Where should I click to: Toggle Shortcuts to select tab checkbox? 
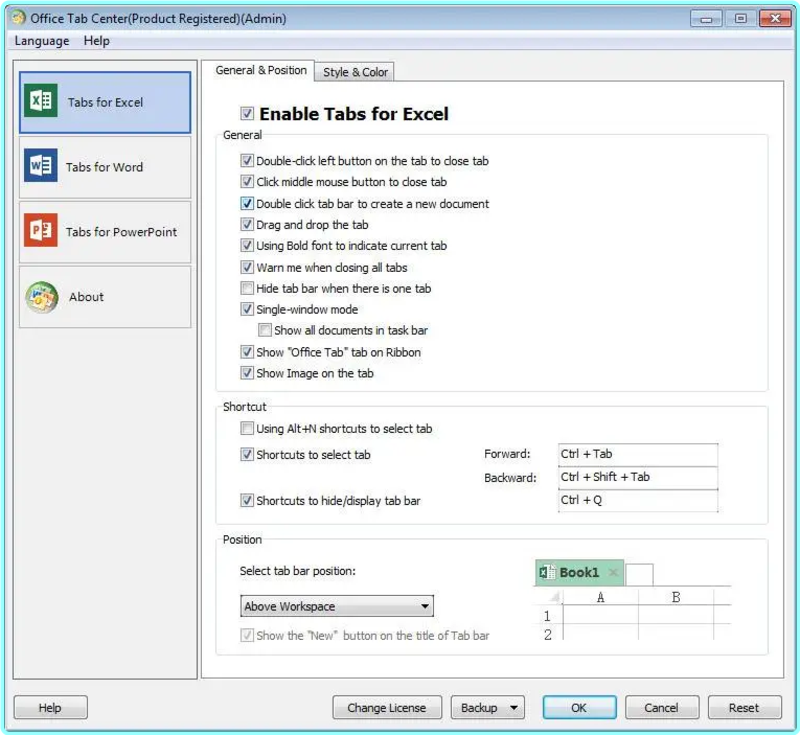[x=247, y=454]
